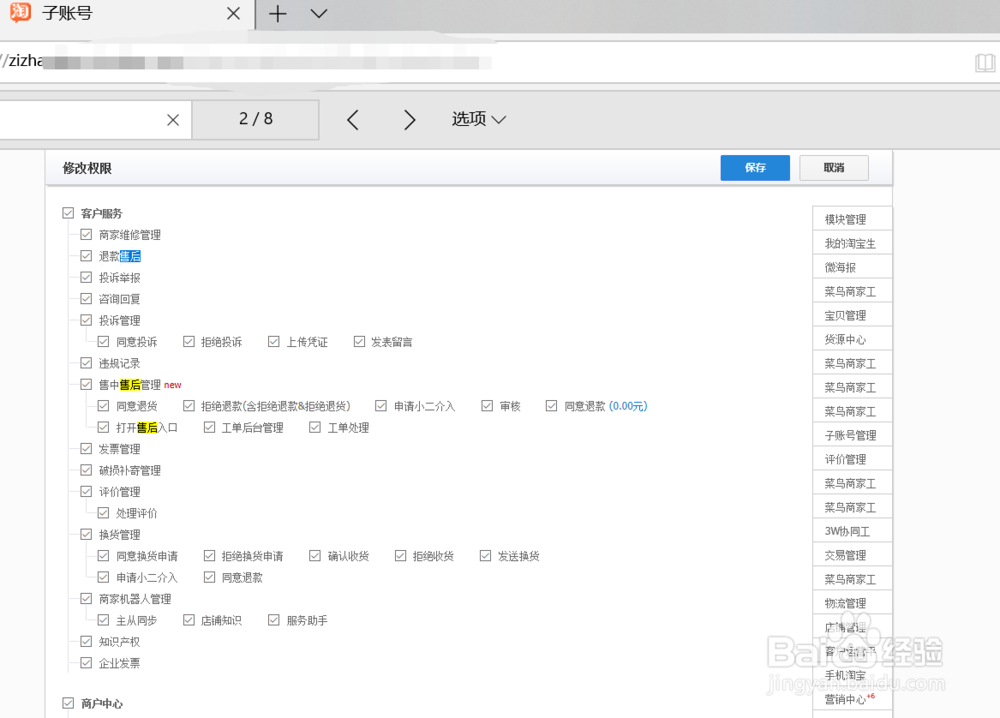This screenshot has width=1000, height=718.
Task: Uncheck 同意投诉 option
Action: point(103,342)
